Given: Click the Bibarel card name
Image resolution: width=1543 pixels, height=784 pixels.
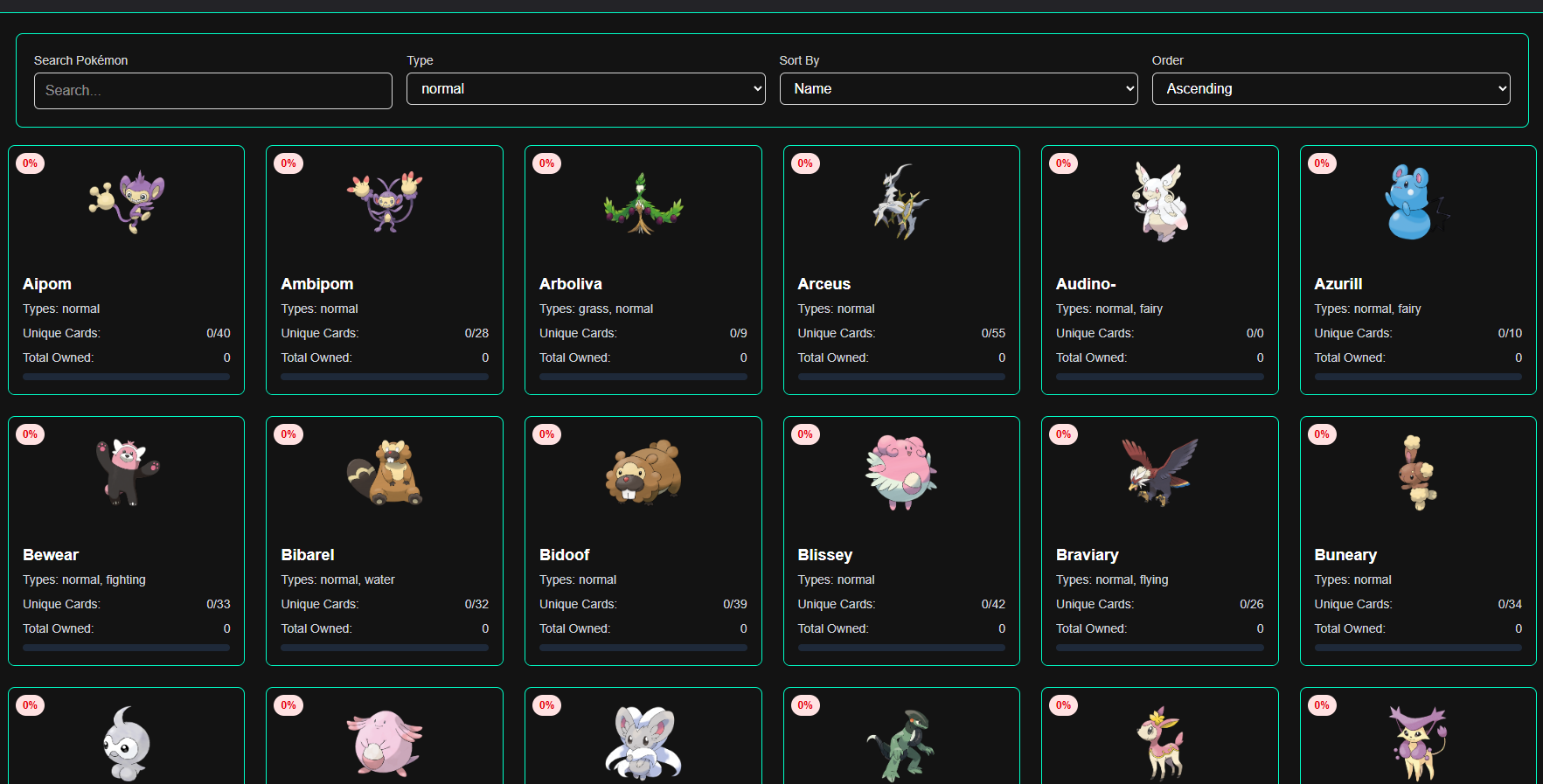Looking at the screenshot, I should pyautogui.click(x=308, y=555).
